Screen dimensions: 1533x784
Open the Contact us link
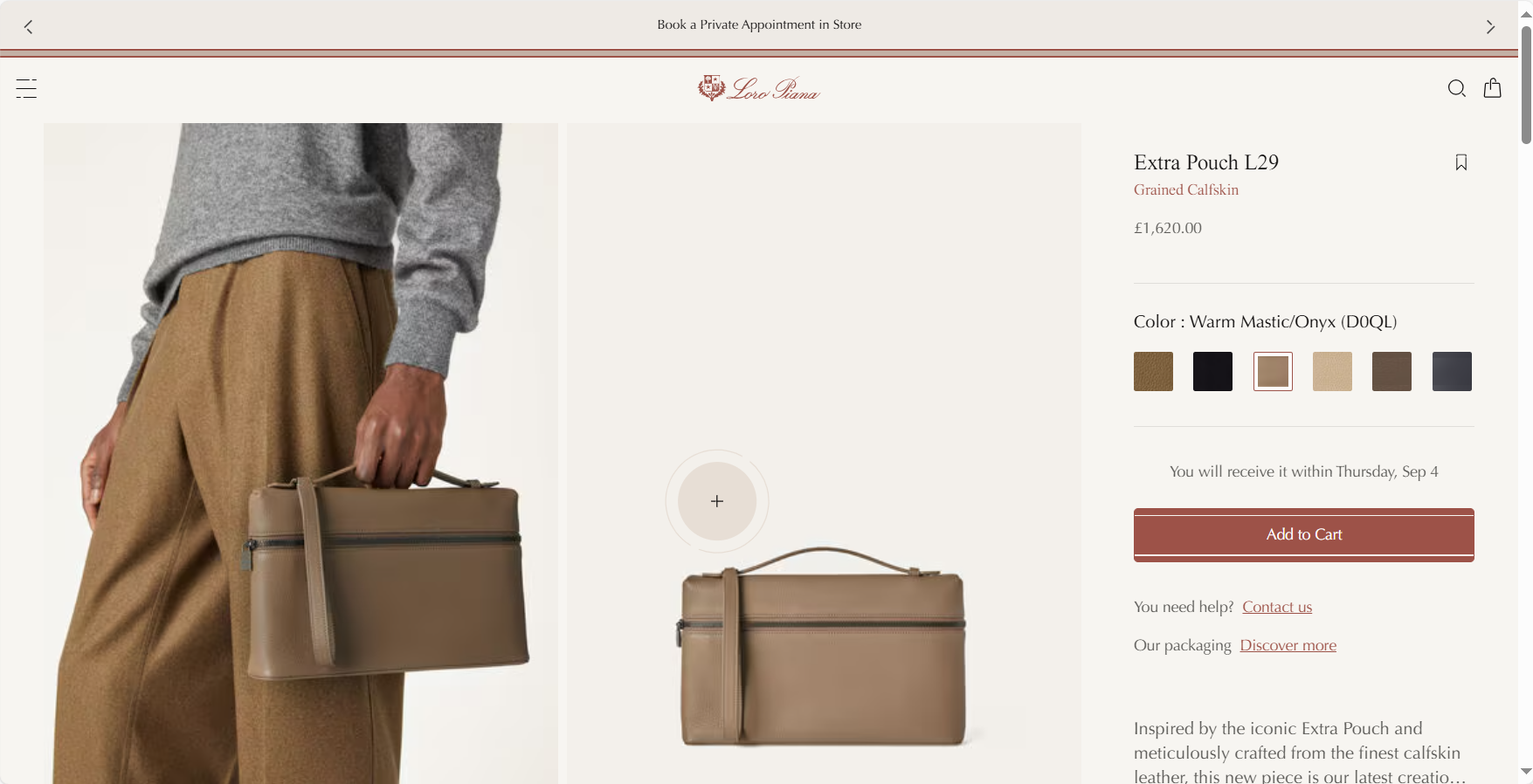[1277, 607]
